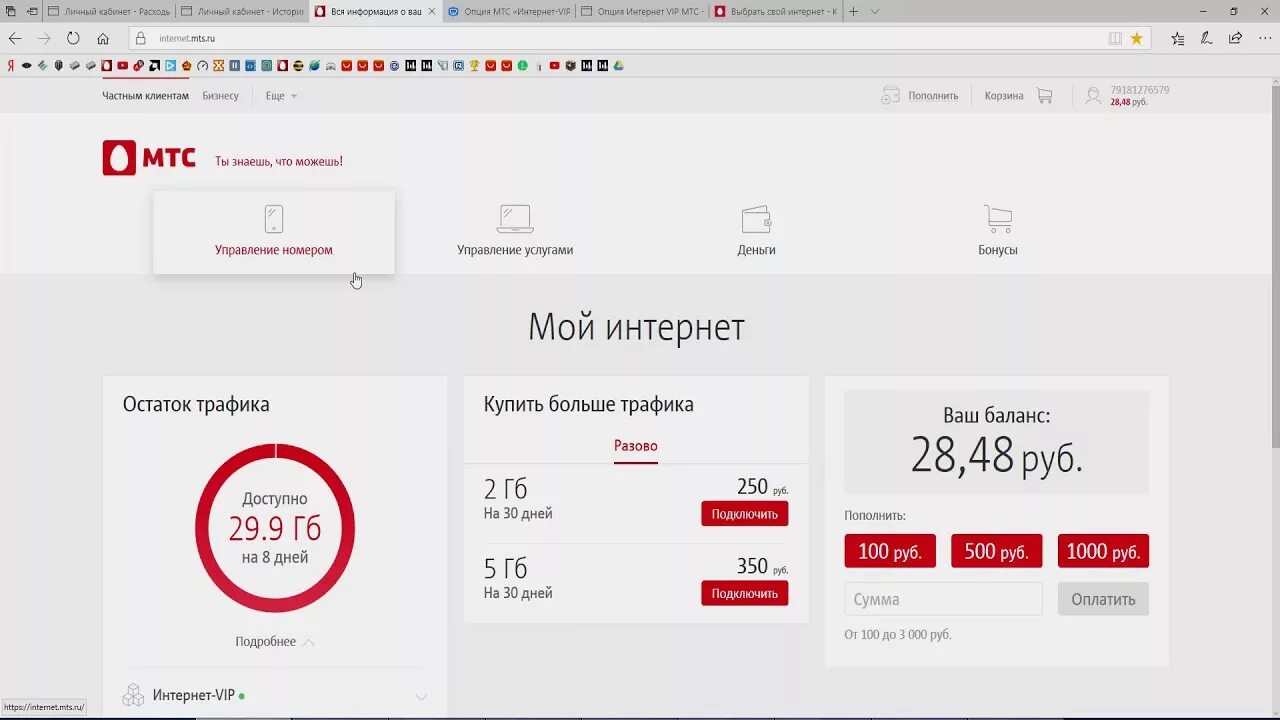This screenshot has width=1280, height=720.
Task: Switch to Опция Интернет VIP МТС tab
Action: (x=640, y=12)
